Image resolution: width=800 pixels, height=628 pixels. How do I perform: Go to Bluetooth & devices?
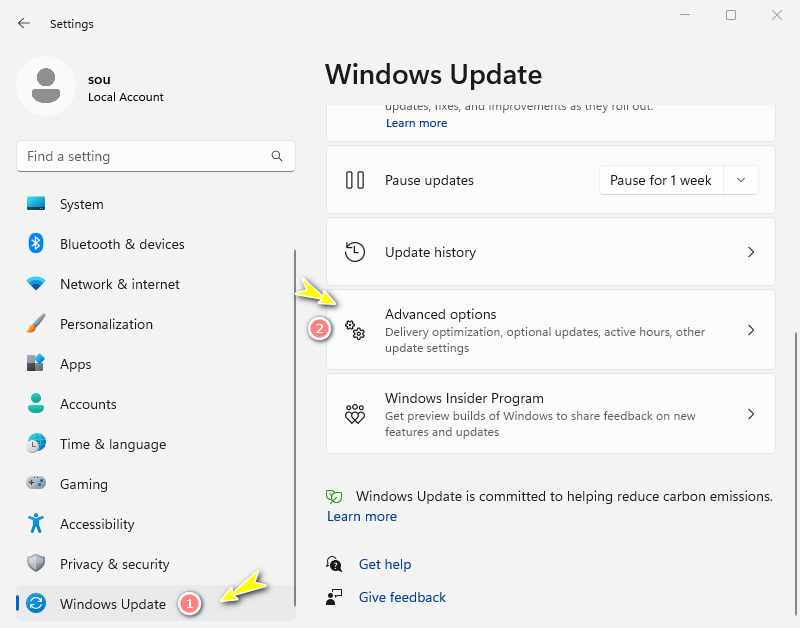coord(156,244)
